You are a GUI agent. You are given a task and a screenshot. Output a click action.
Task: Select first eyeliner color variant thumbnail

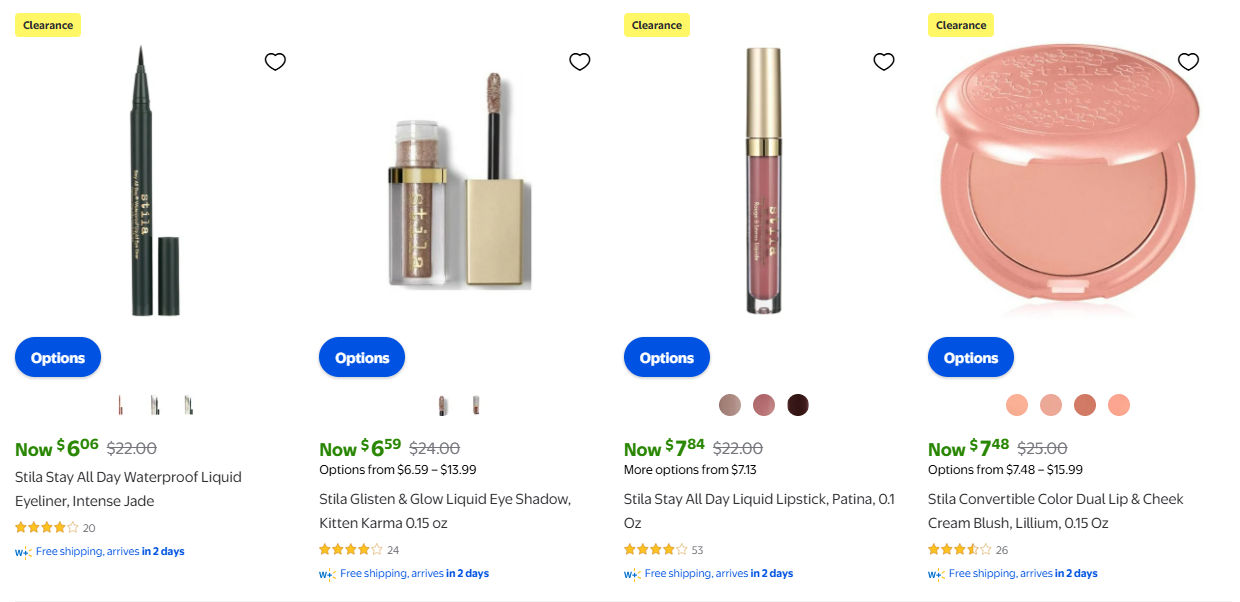tap(120, 405)
